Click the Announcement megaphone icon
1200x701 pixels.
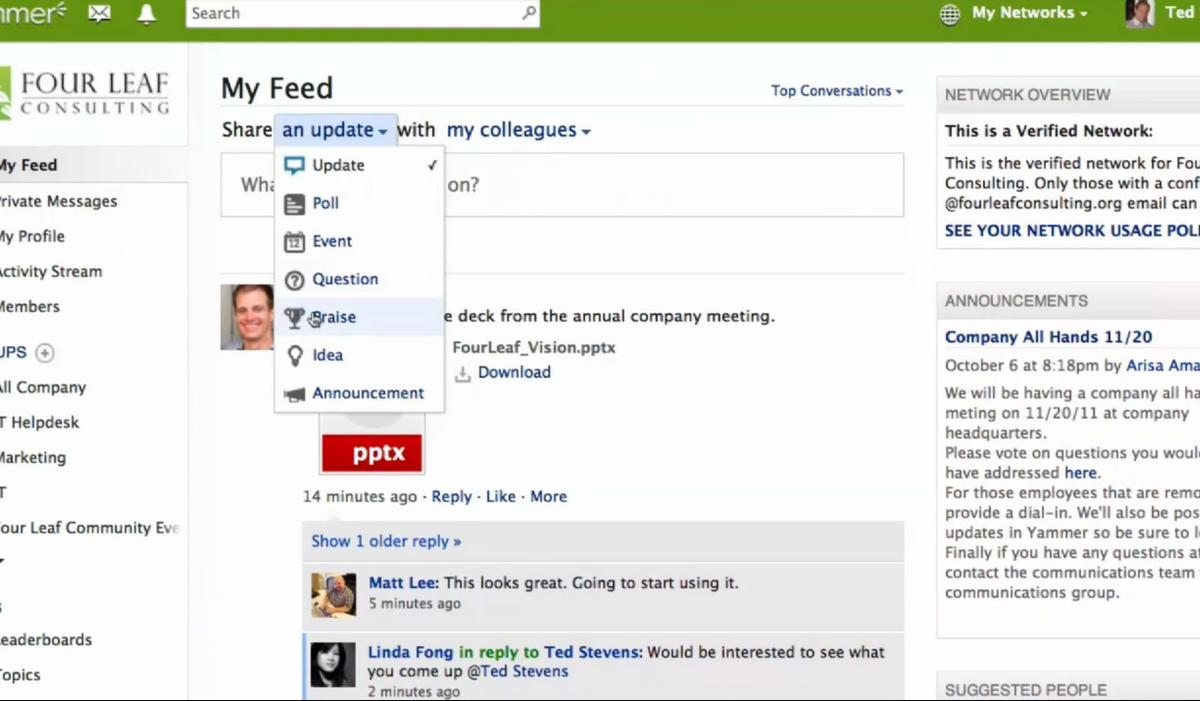point(294,394)
